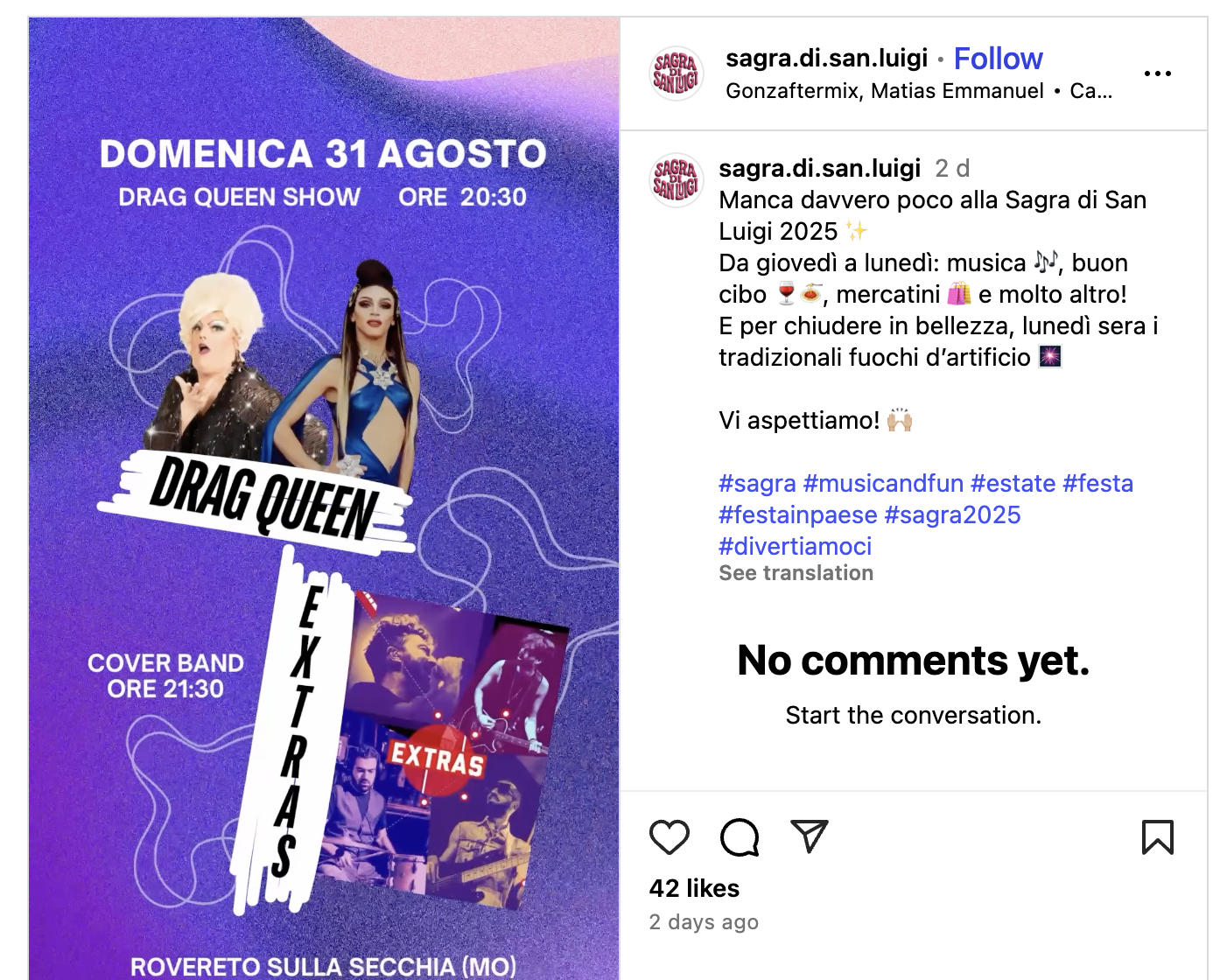
Task: Open Sagra San Luigi header profile picture
Action: [x=677, y=73]
